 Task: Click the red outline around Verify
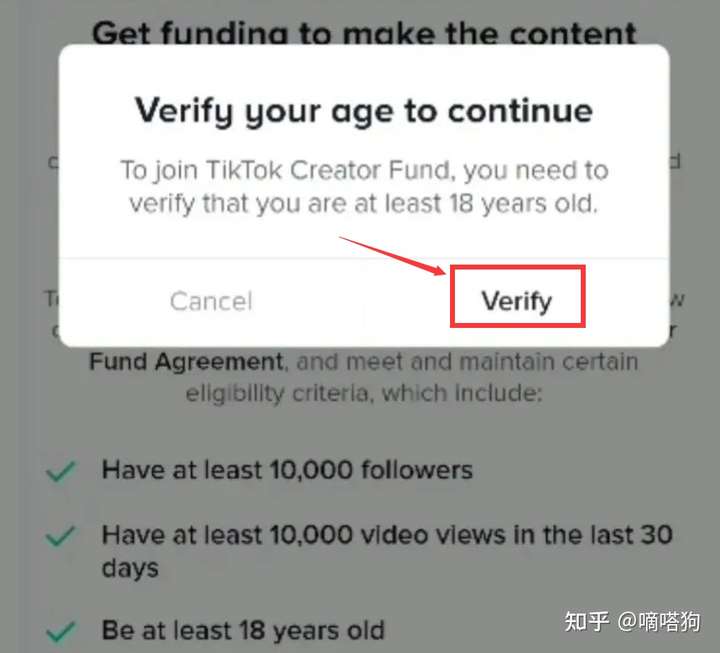[x=518, y=296]
